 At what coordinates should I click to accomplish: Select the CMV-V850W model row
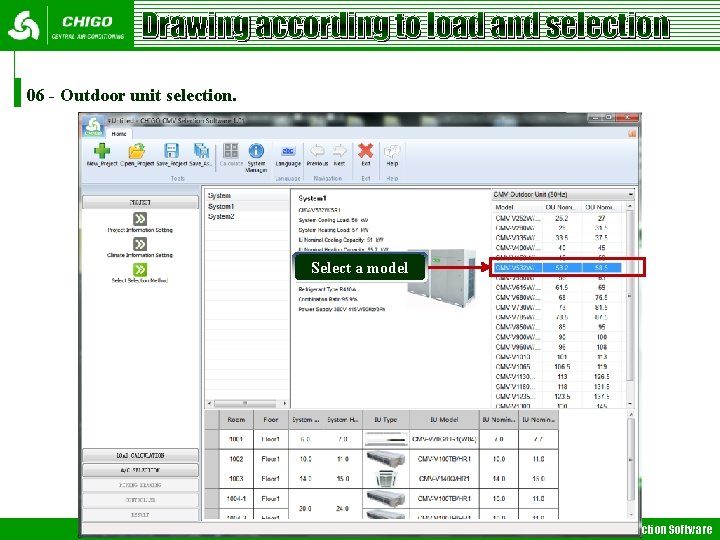(x=558, y=327)
